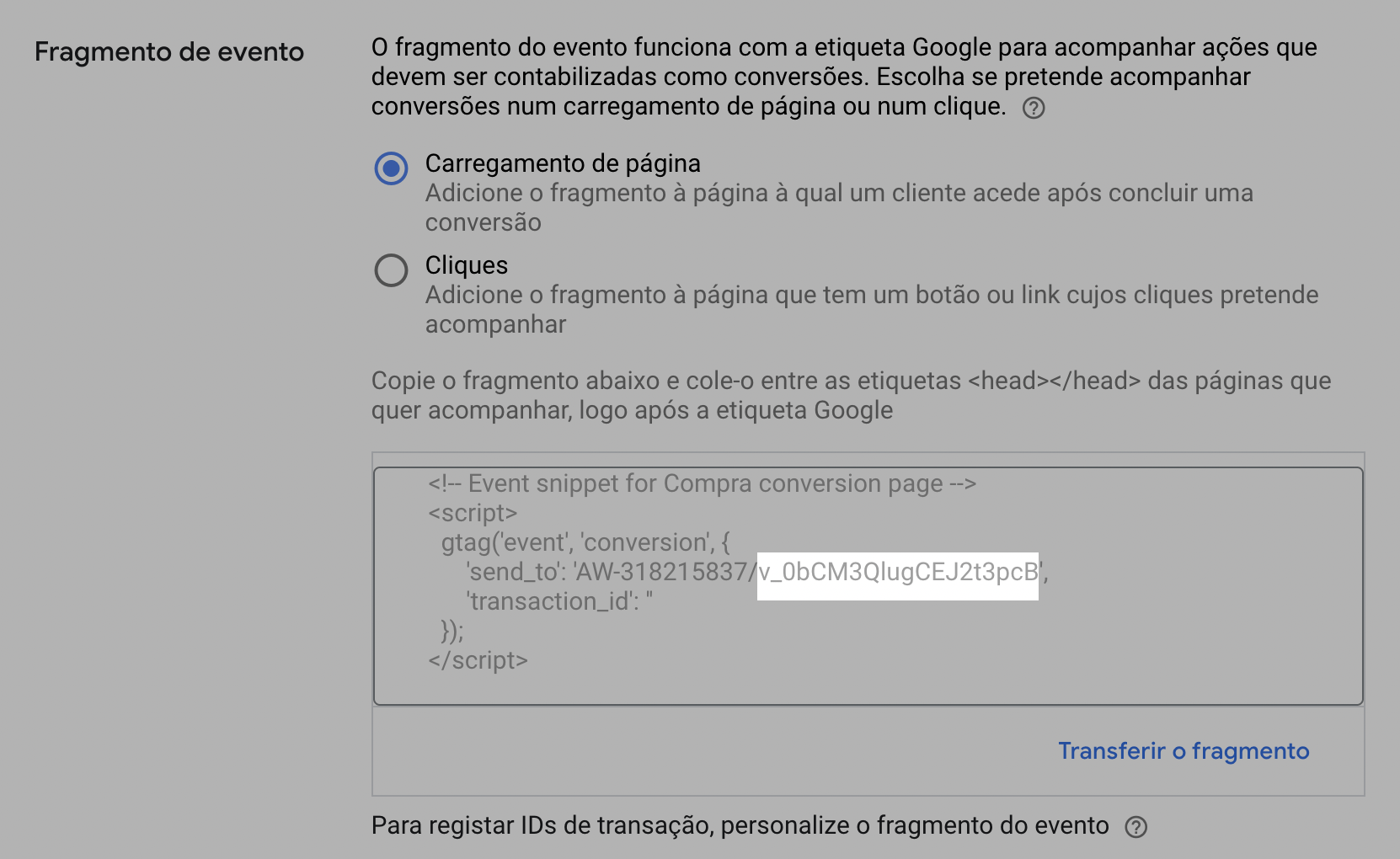This screenshot has width=1400, height=859.
Task: Place cursor on the 'transaction_id' code line
Action: point(559,601)
